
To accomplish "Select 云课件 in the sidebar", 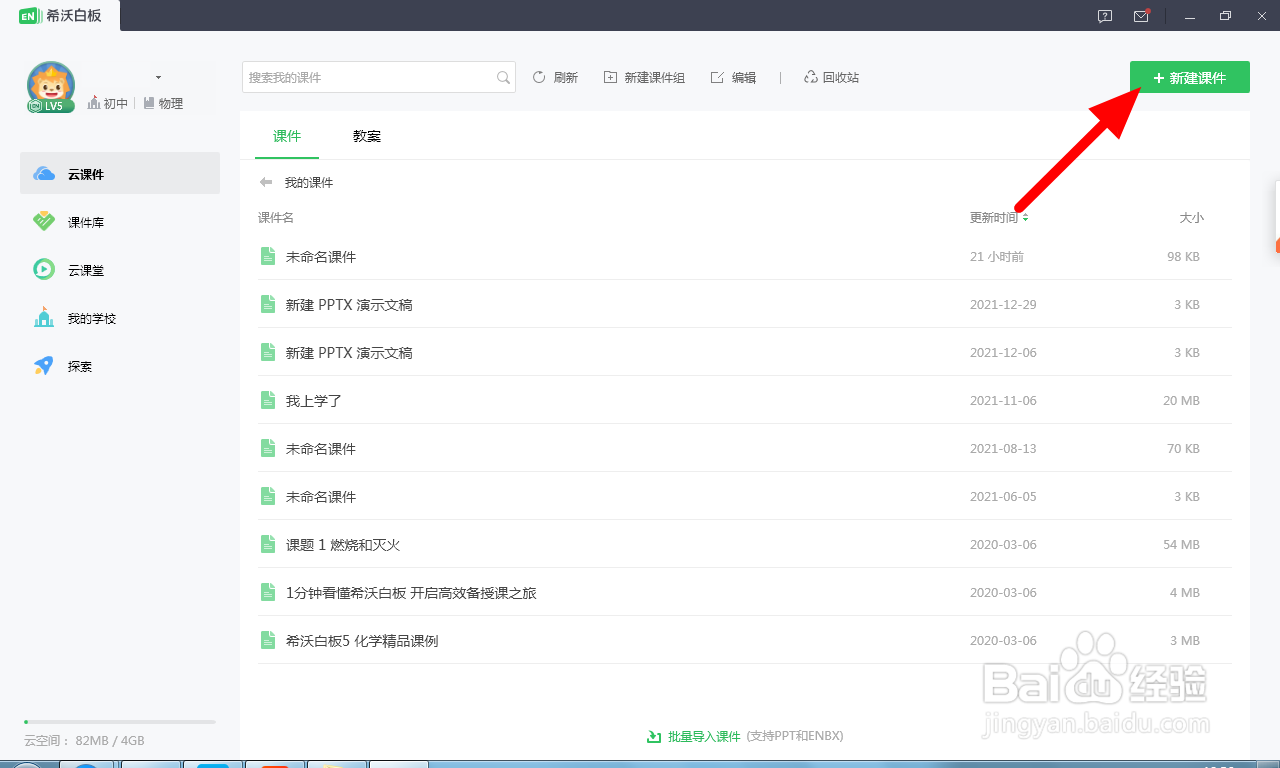I will (120, 173).
